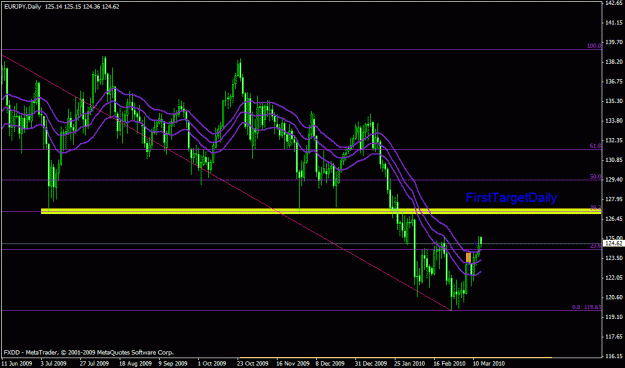Image resolution: width=625 pixels, height=368 pixels.
Task: Click the 23.6 Fibonacci level label
Action: (x=595, y=246)
